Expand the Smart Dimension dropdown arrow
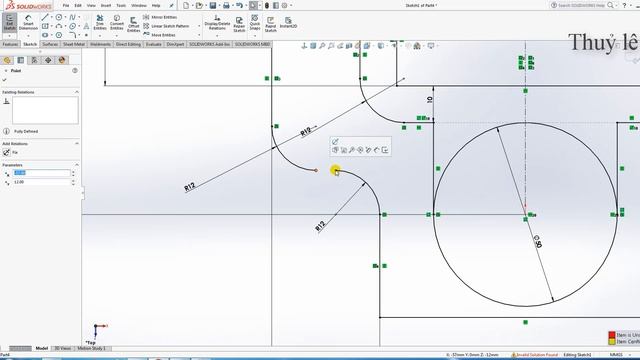The width and height of the screenshot is (640, 360). coord(28,36)
